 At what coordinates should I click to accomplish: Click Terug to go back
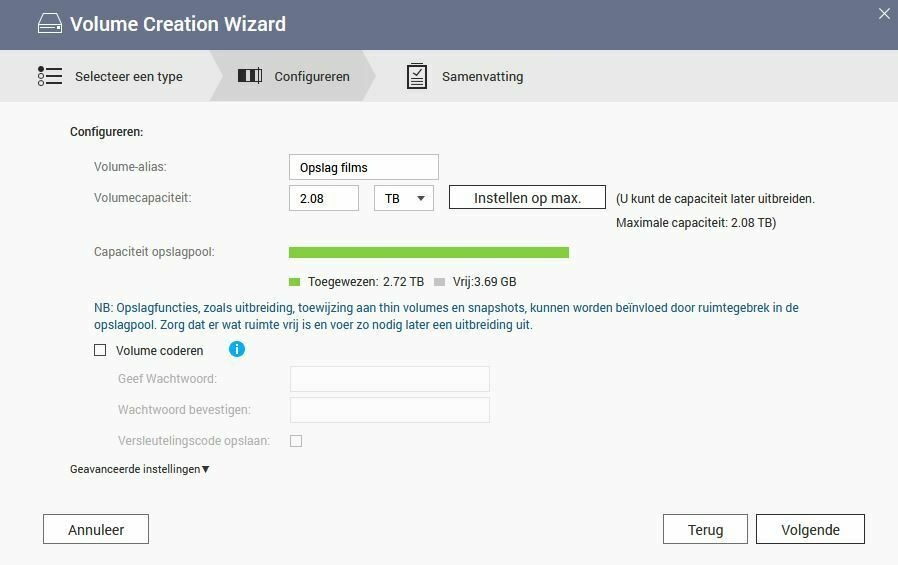click(706, 530)
